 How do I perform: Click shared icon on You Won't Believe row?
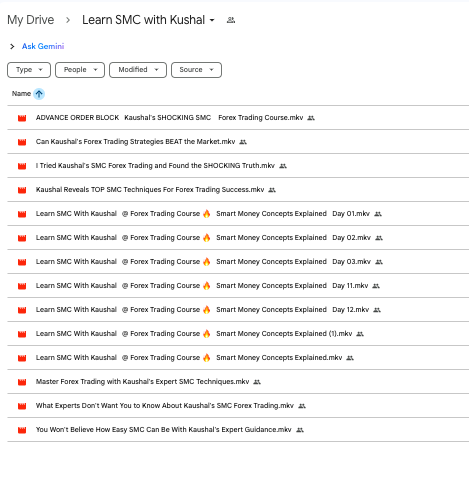(x=300, y=430)
